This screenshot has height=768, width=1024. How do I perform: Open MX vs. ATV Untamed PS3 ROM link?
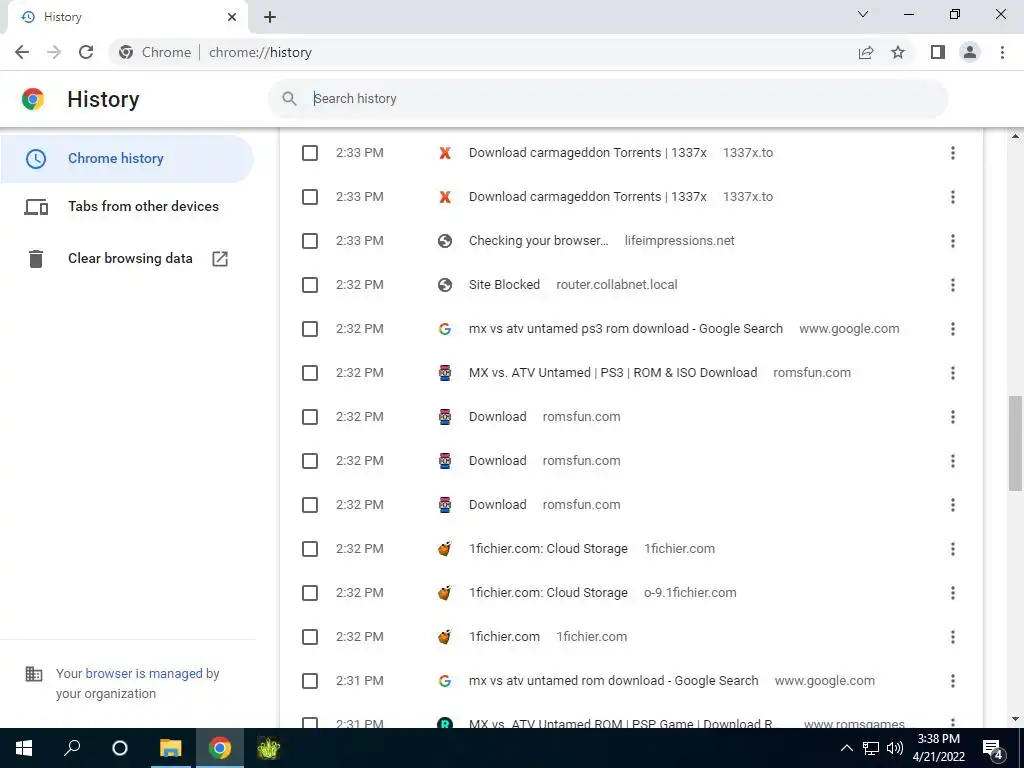(x=613, y=373)
